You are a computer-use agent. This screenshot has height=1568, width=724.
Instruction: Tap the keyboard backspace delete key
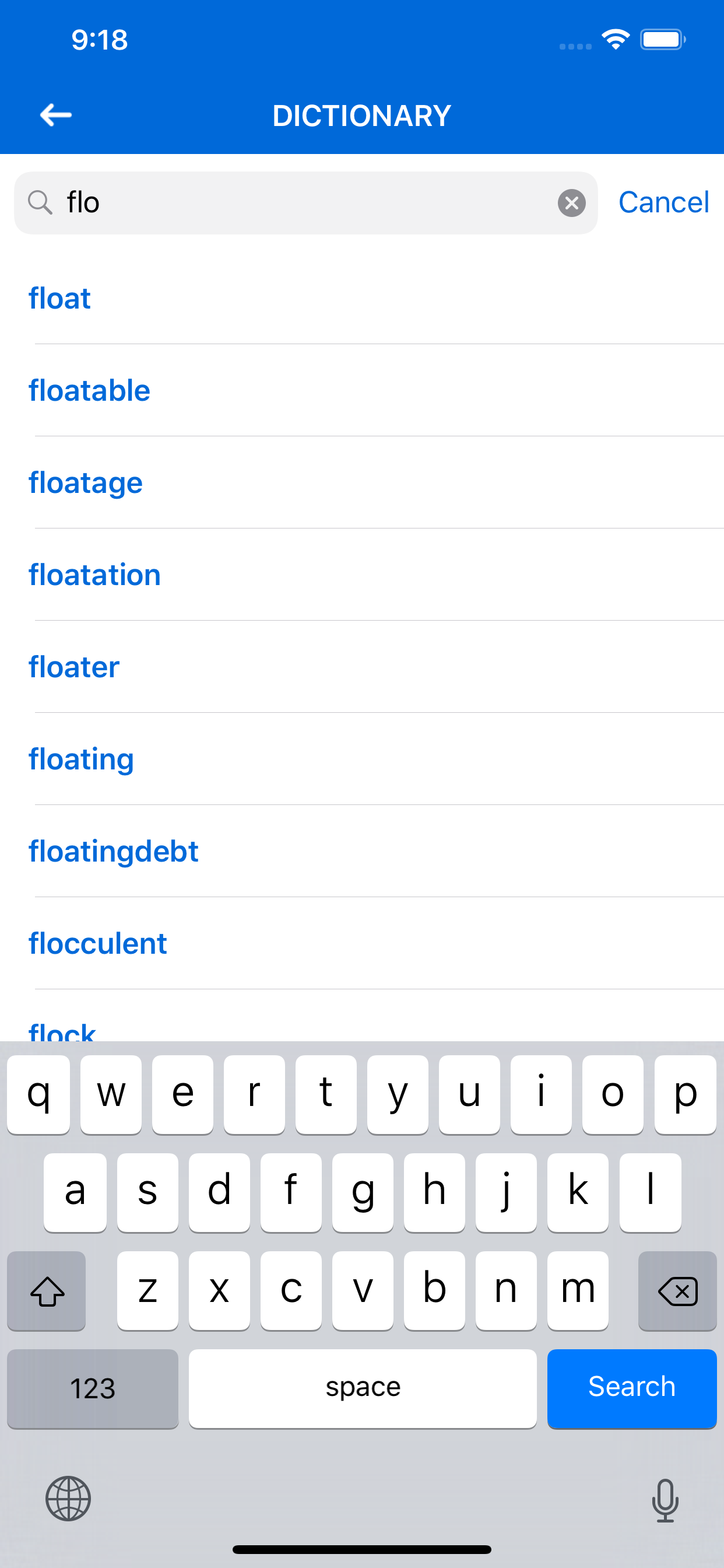click(x=677, y=1290)
